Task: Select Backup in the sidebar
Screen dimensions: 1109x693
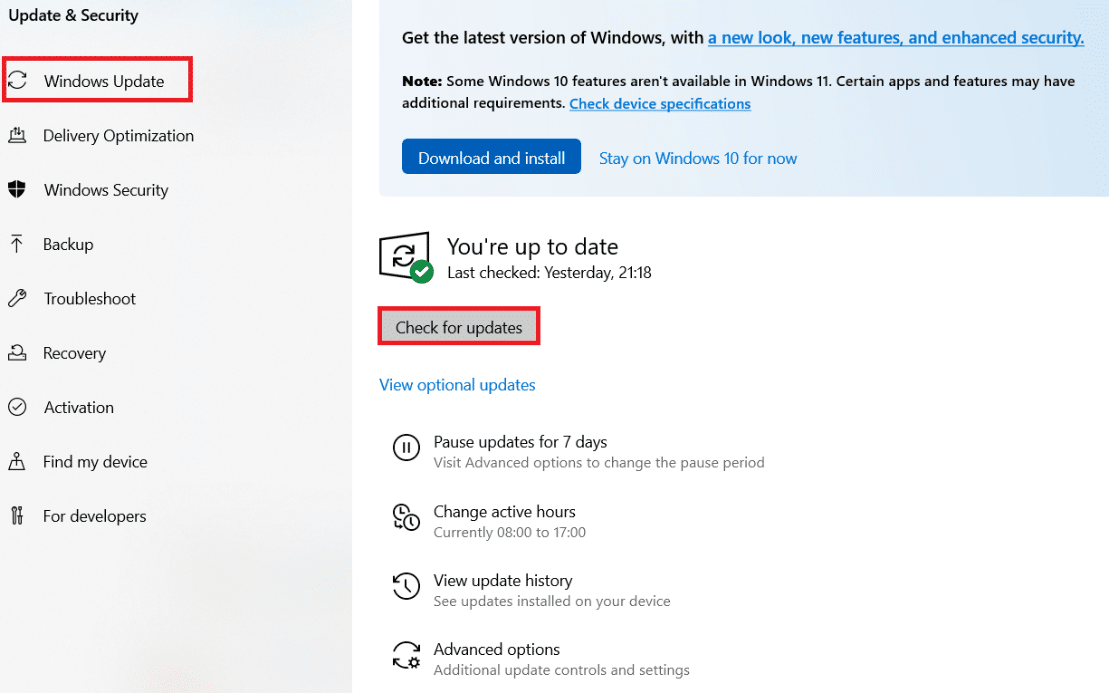Action: pos(70,244)
